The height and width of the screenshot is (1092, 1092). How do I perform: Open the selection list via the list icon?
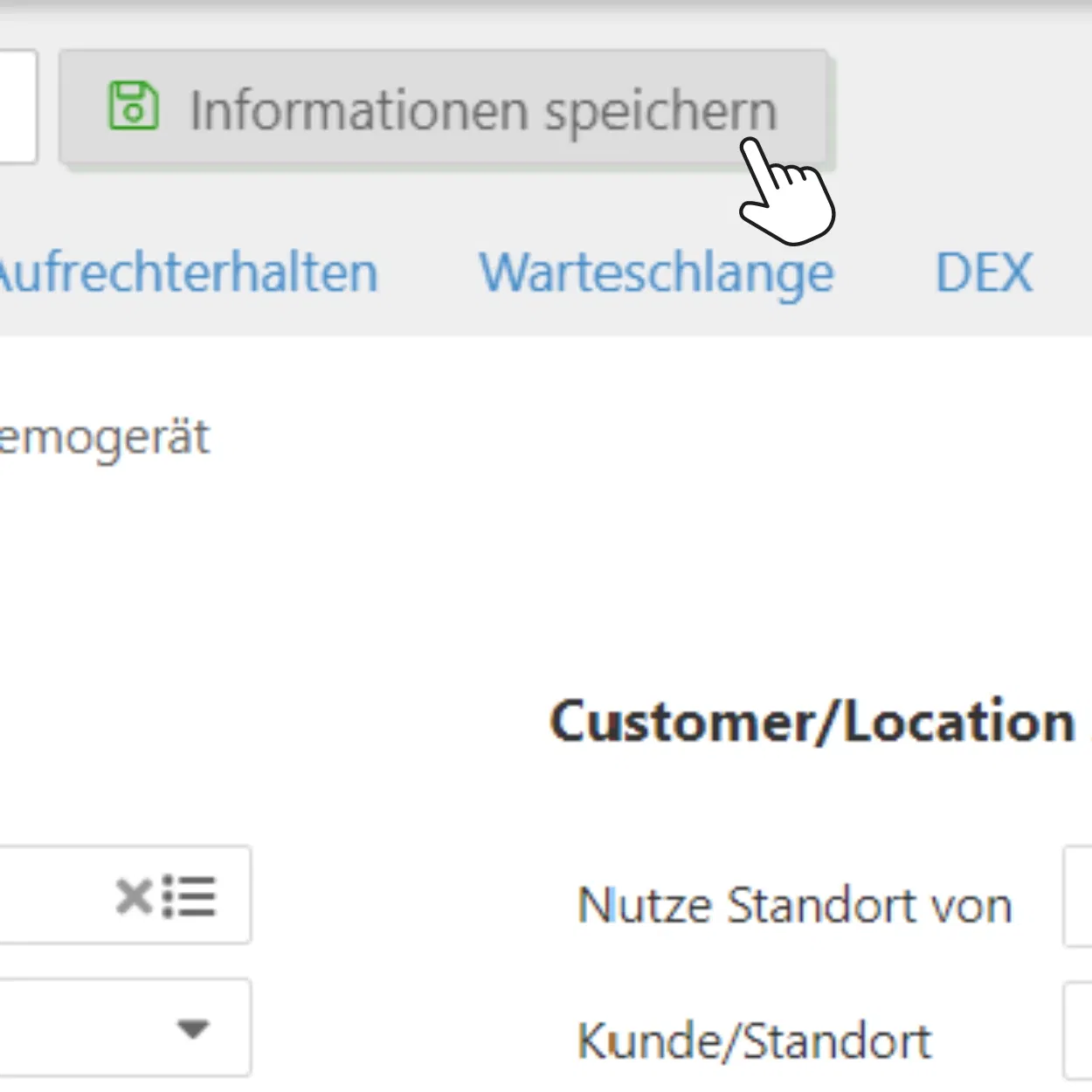[190, 896]
